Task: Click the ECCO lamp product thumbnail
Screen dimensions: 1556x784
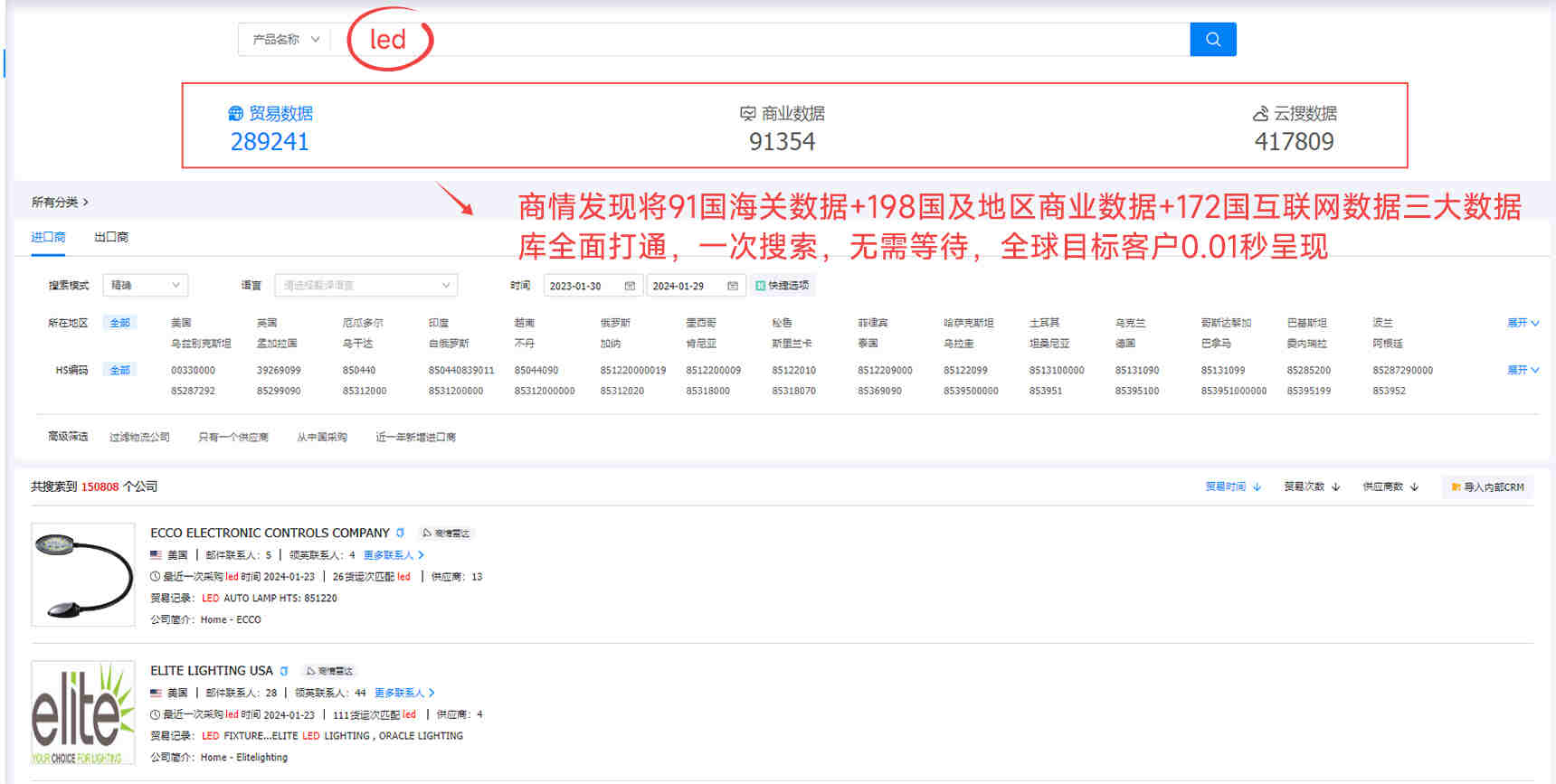Action: point(83,574)
